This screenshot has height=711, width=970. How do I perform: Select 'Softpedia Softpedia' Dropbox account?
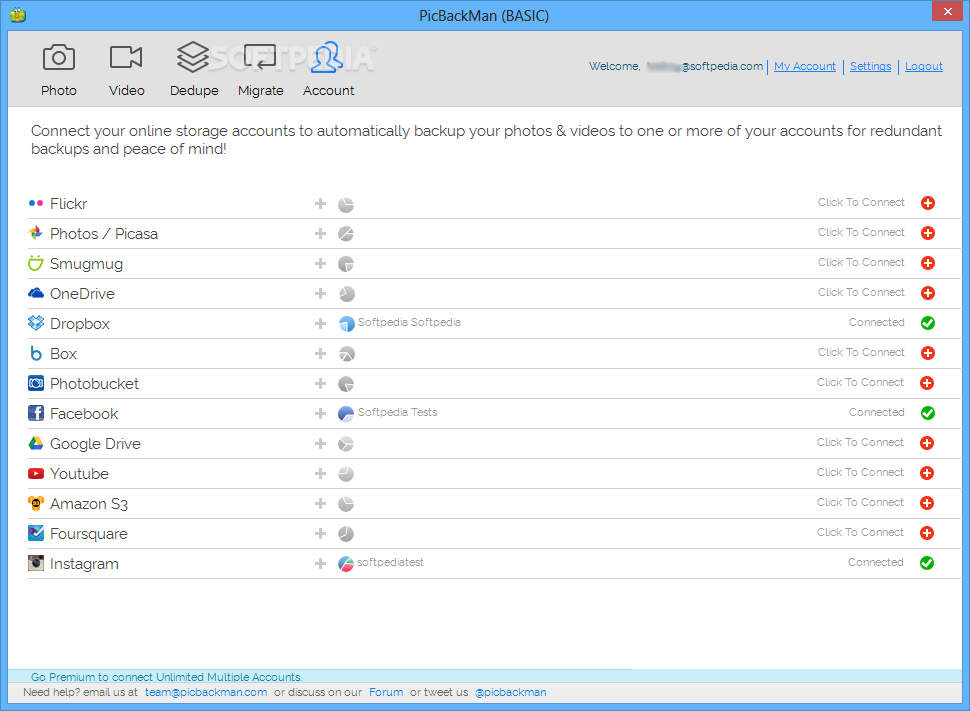409,322
